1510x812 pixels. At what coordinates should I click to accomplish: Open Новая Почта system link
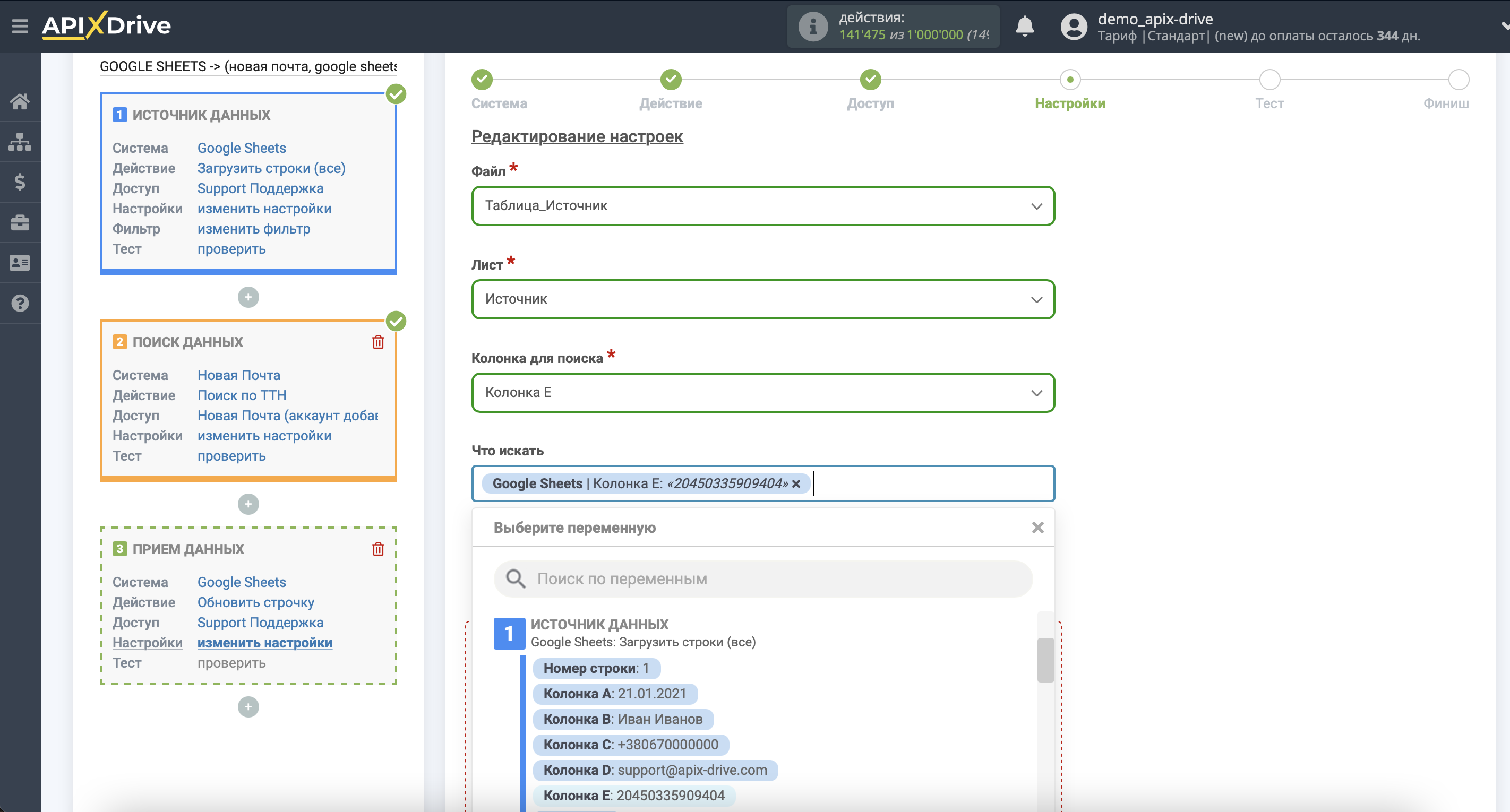[x=238, y=376]
